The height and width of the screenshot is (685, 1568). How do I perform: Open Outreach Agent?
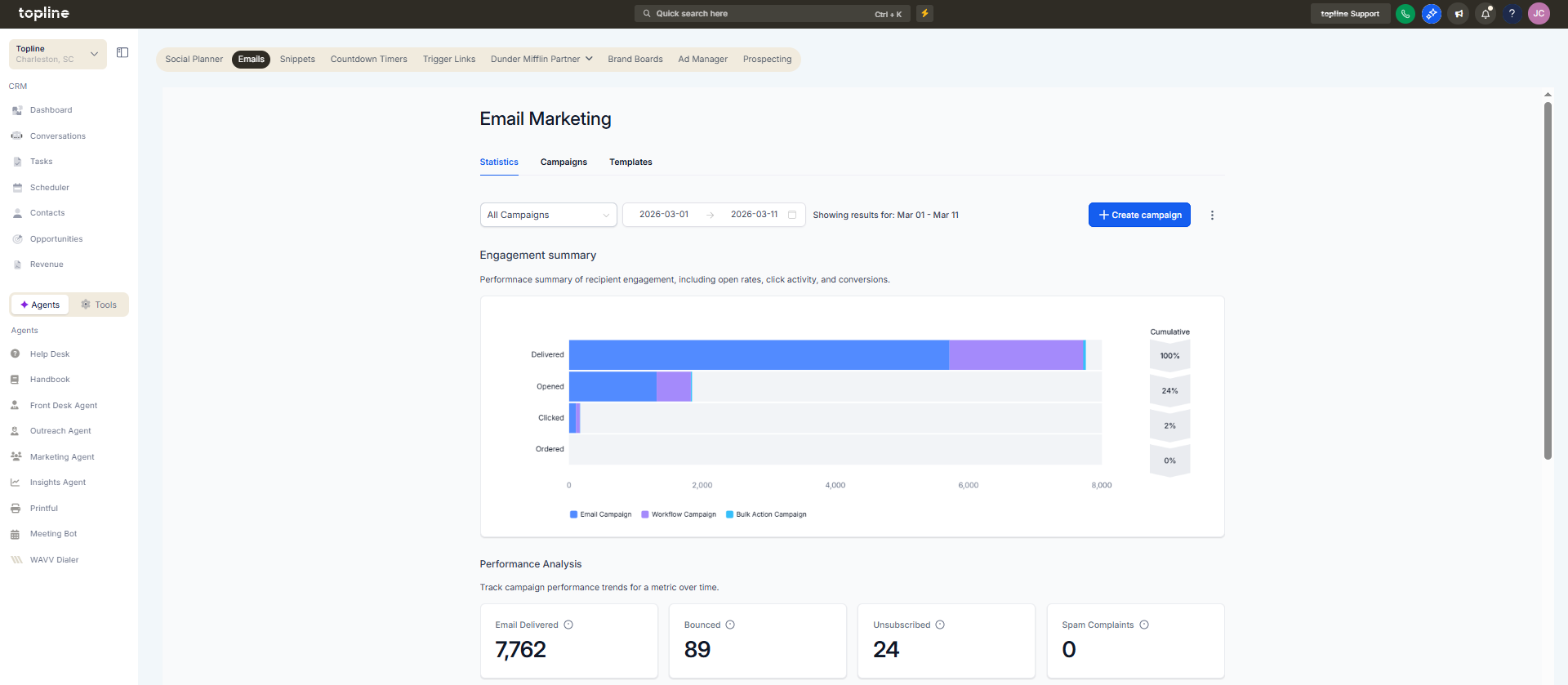[x=60, y=431]
